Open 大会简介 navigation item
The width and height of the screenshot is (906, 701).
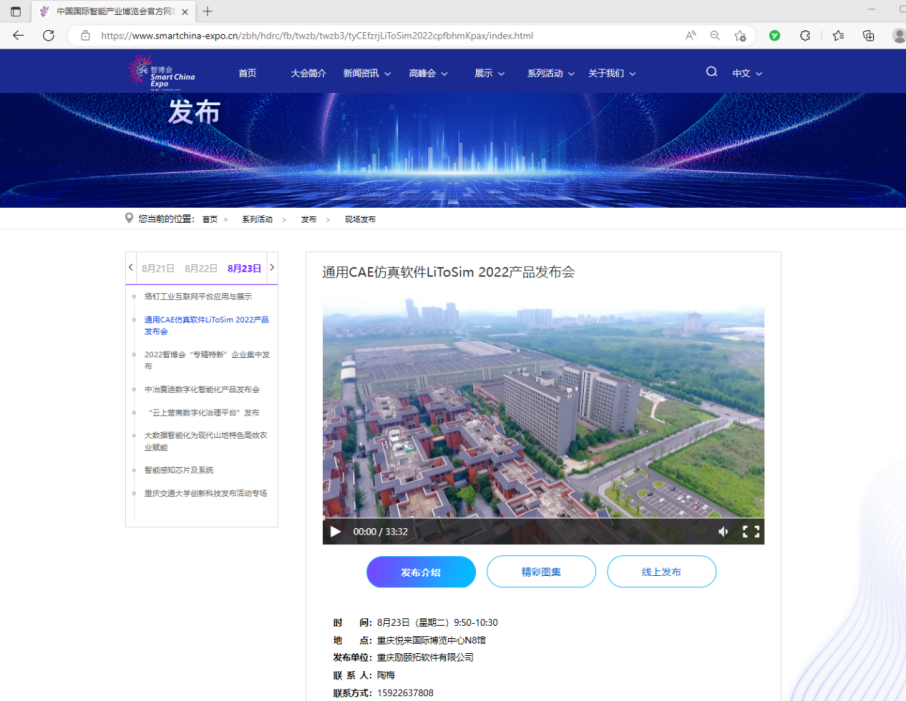coord(309,73)
